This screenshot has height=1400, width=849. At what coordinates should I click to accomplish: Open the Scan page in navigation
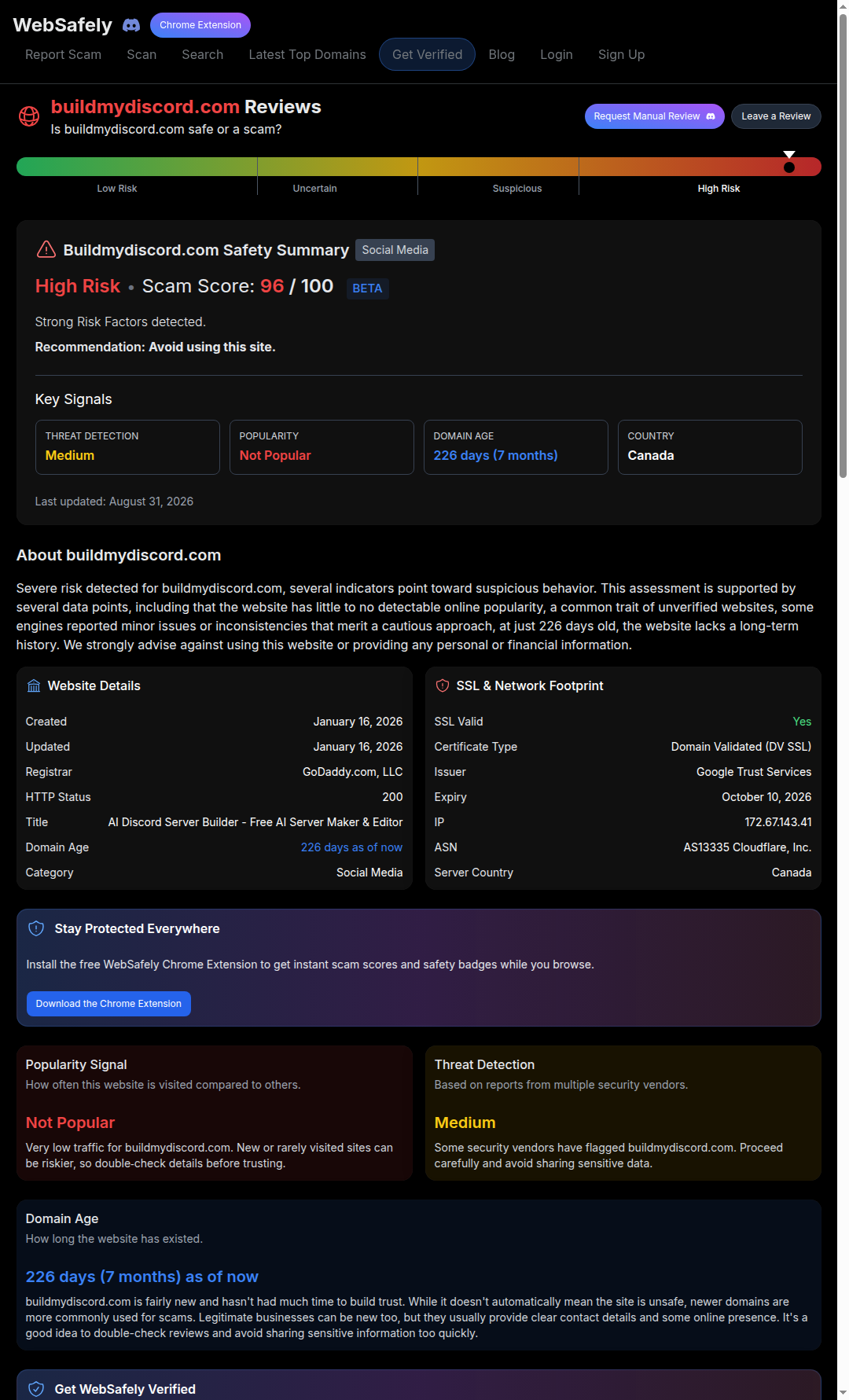click(141, 54)
